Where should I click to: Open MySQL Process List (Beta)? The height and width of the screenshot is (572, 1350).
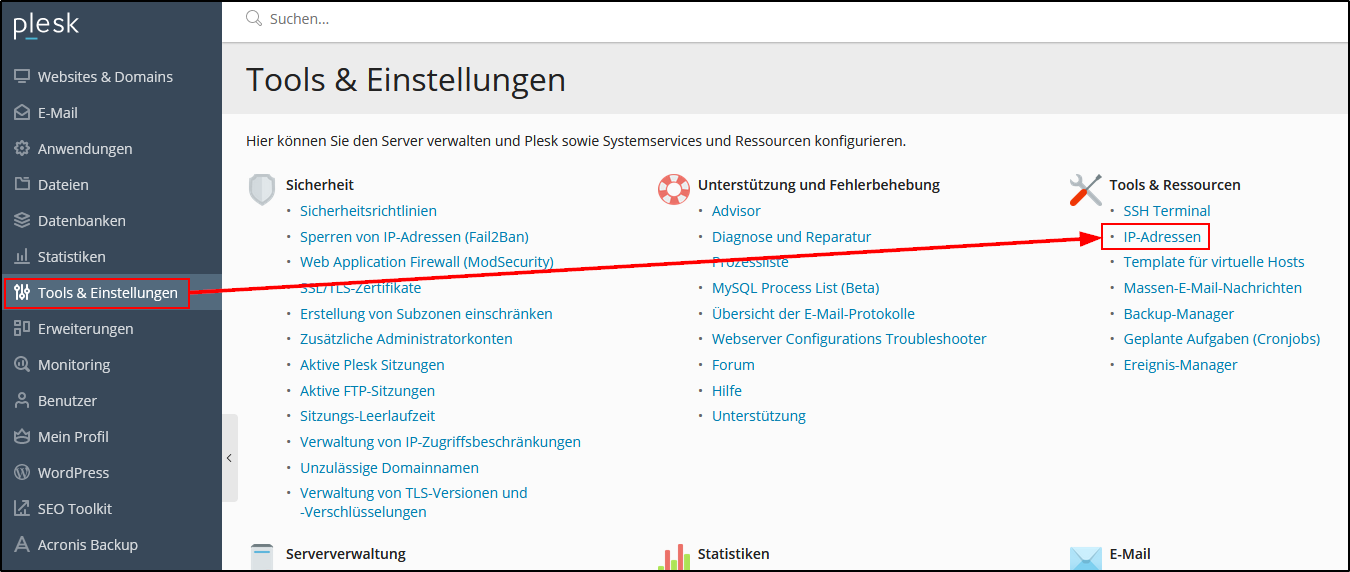click(795, 288)
